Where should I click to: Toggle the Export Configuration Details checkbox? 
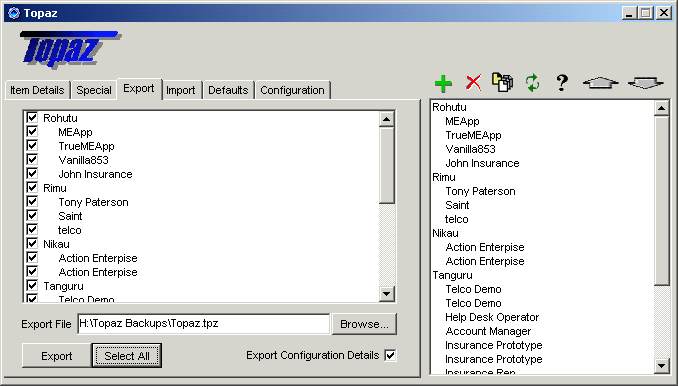[390, 355]
